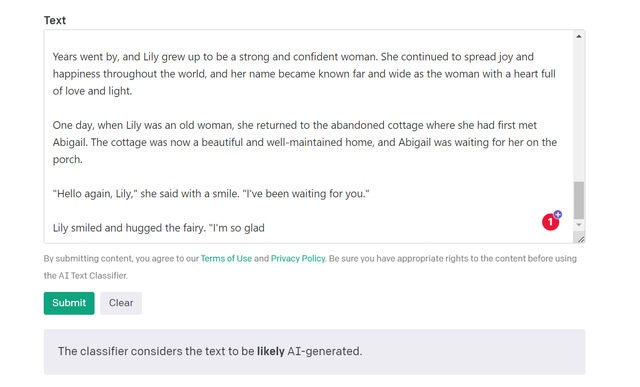640x387 pixels.
Task: Place cursor in the "Years went by" paragraph
Action: pos(304,74)
